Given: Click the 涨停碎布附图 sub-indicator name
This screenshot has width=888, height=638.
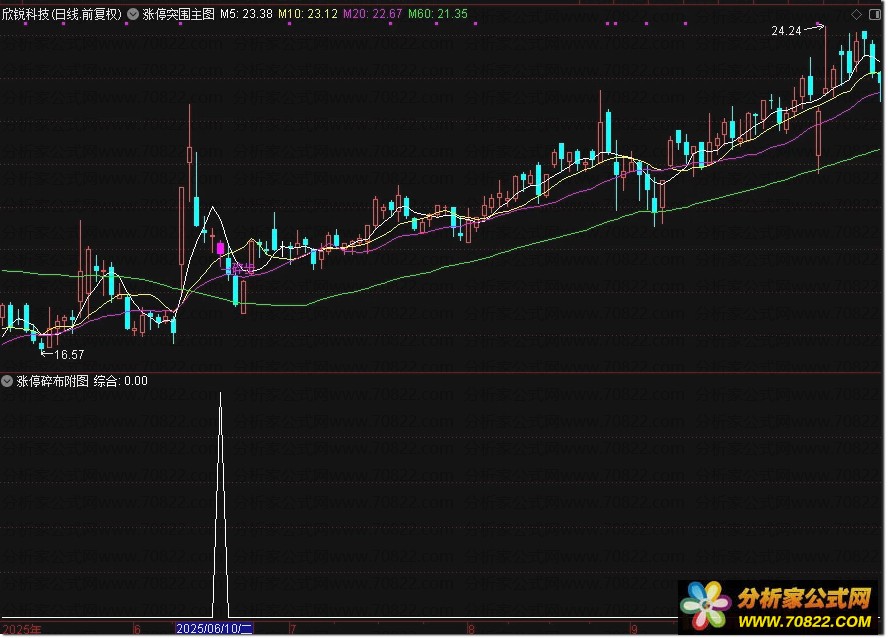Looking at the screenshot, I should pos(53,381).
